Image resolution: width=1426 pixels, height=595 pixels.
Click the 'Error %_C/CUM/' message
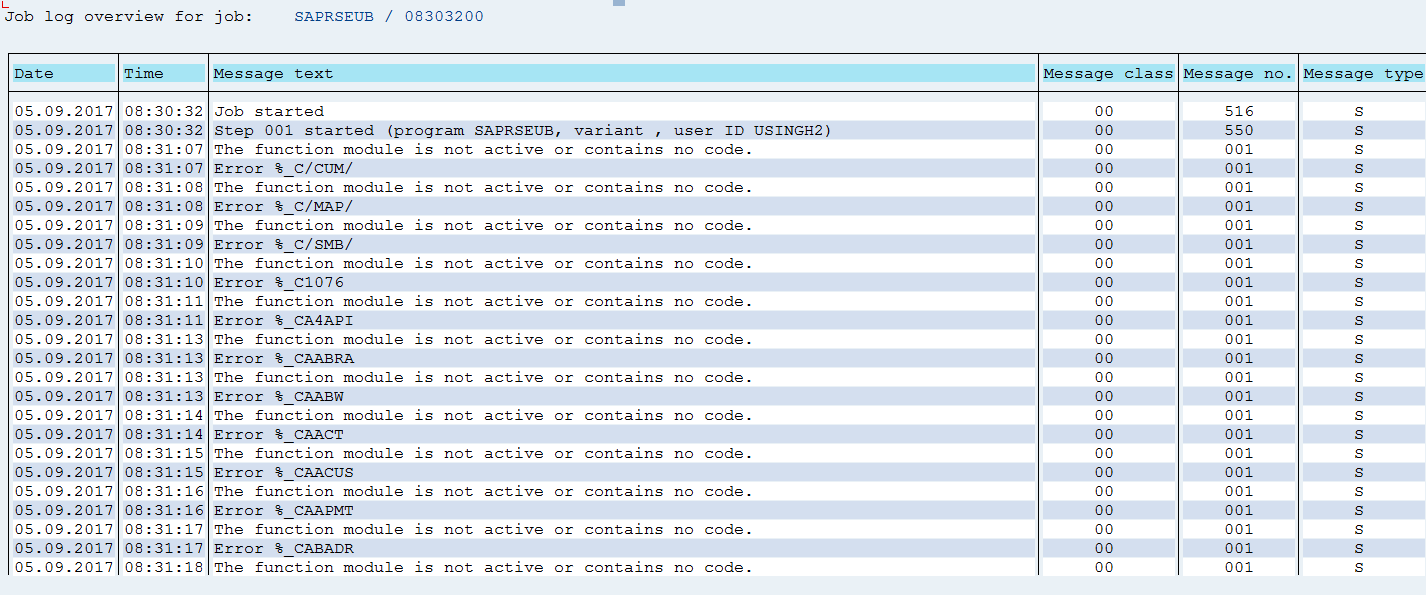(x=283, y=168)
